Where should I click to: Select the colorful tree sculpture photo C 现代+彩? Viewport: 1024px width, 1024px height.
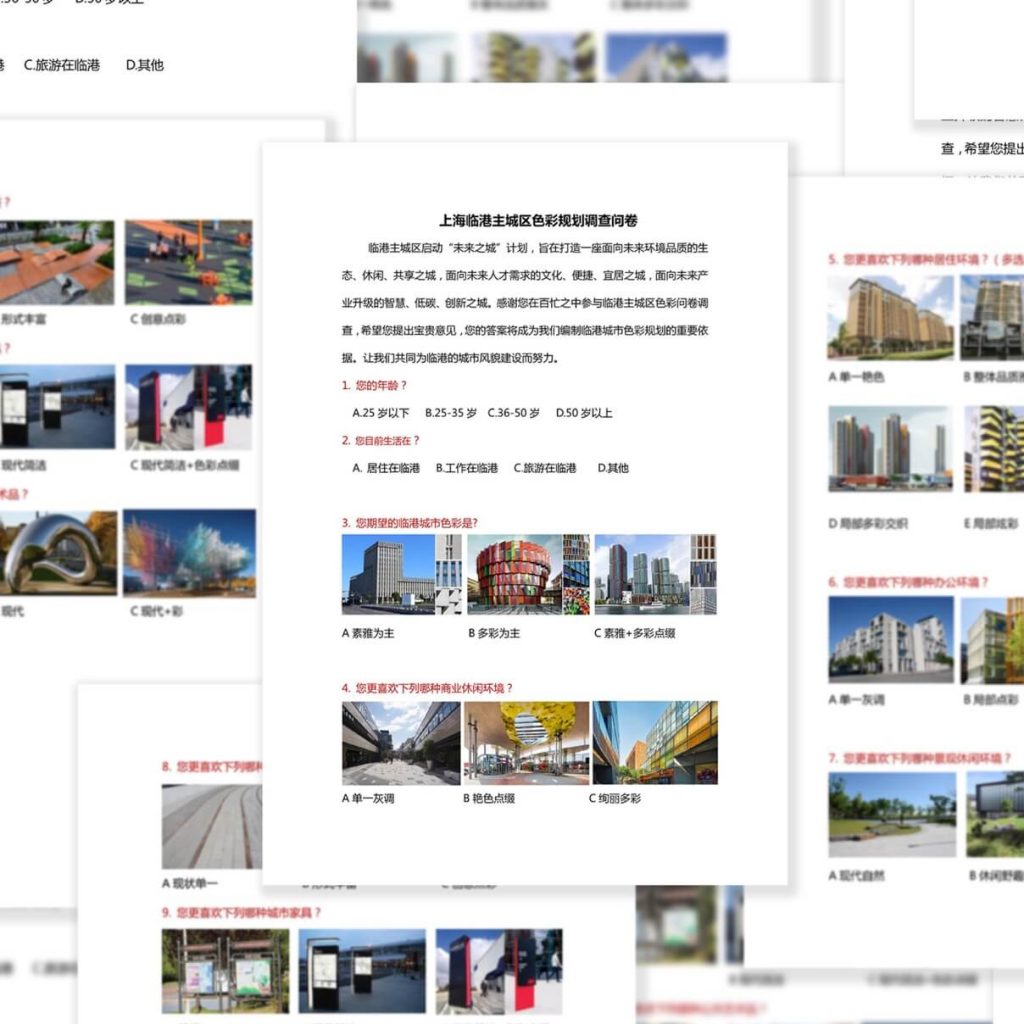tap(189, 553)
